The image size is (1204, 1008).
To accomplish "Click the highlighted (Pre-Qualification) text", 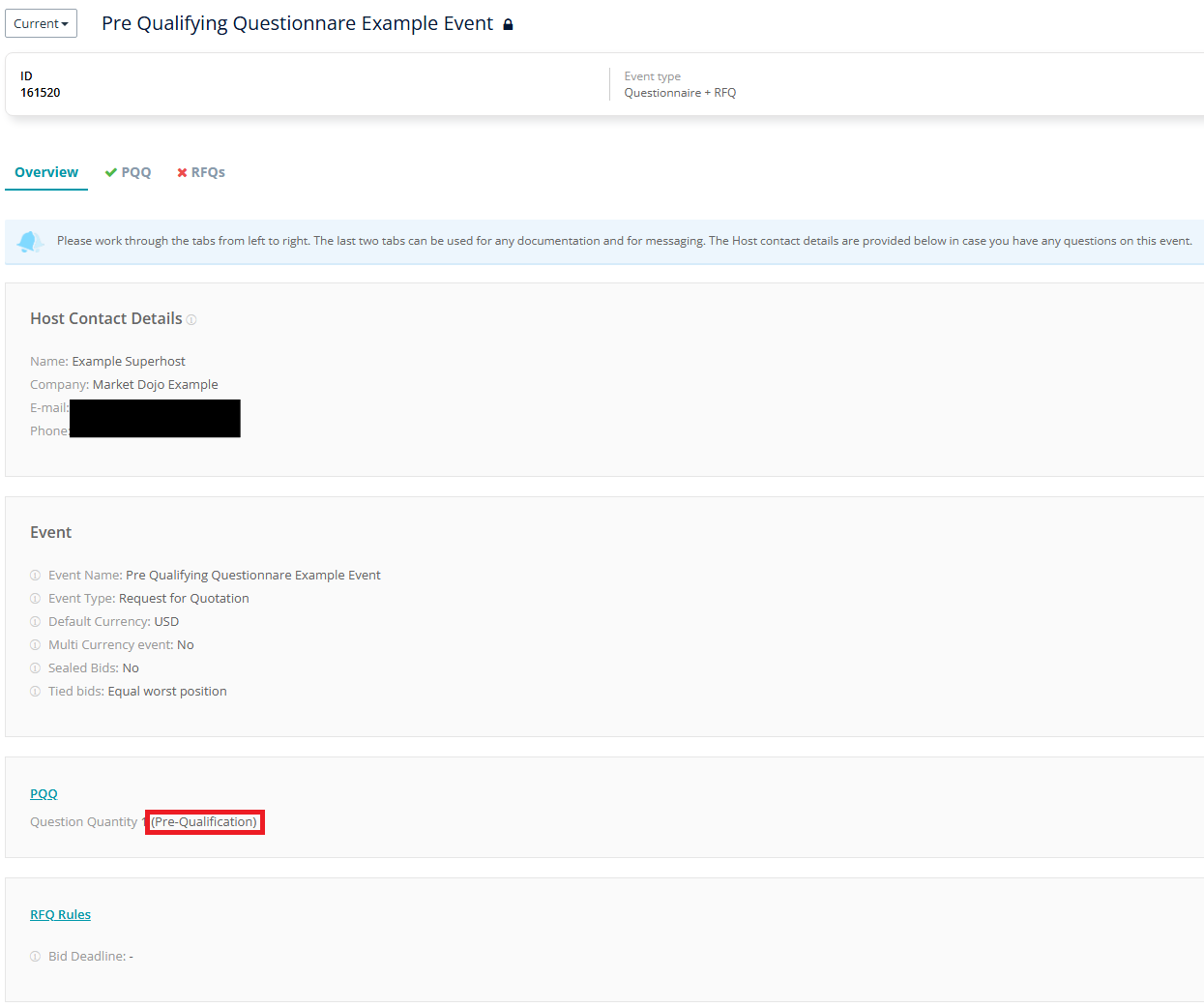I will [204, 822].
